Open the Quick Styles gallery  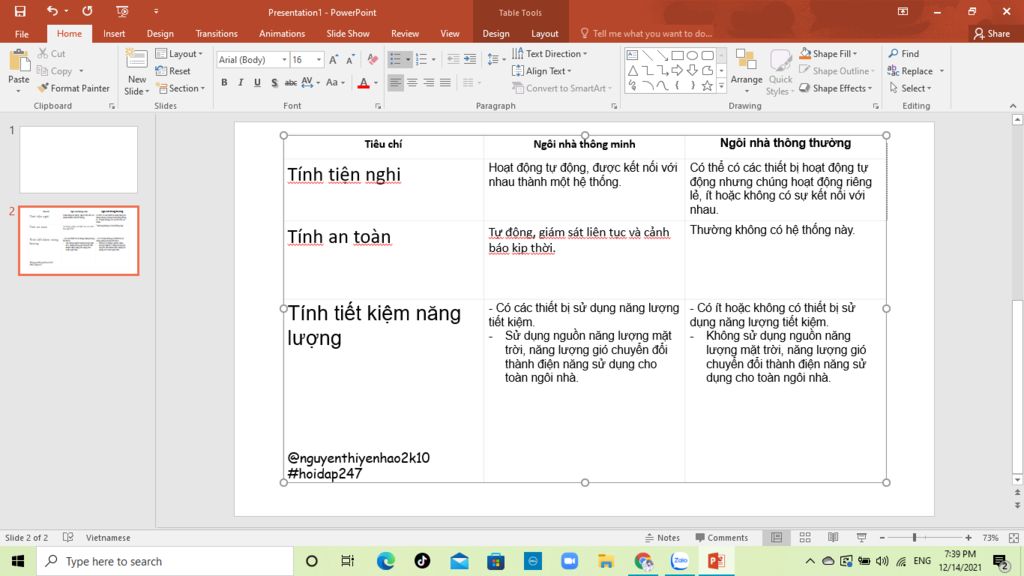click(x=780, y=72)
